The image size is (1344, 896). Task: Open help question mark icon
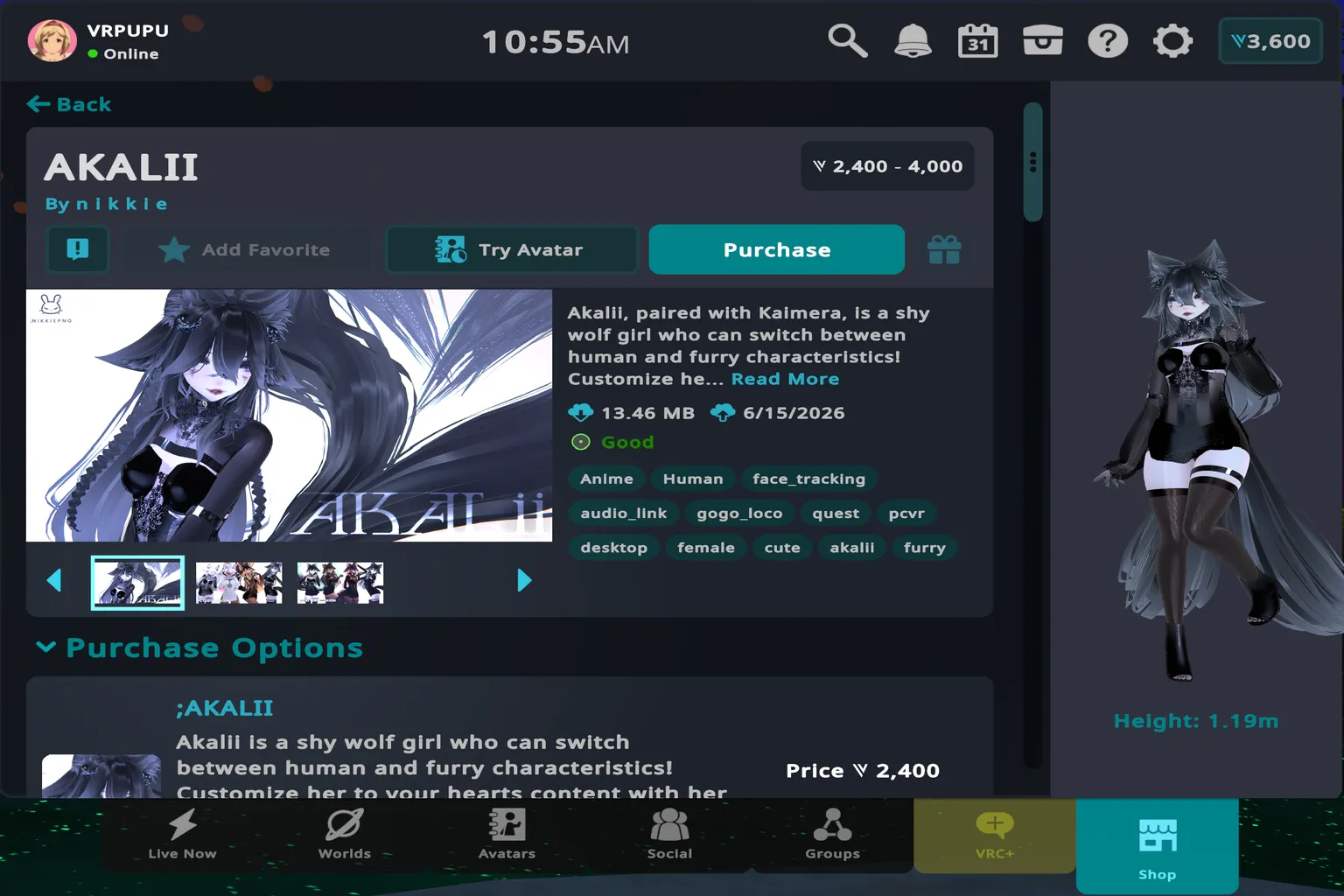(1108, 41)
